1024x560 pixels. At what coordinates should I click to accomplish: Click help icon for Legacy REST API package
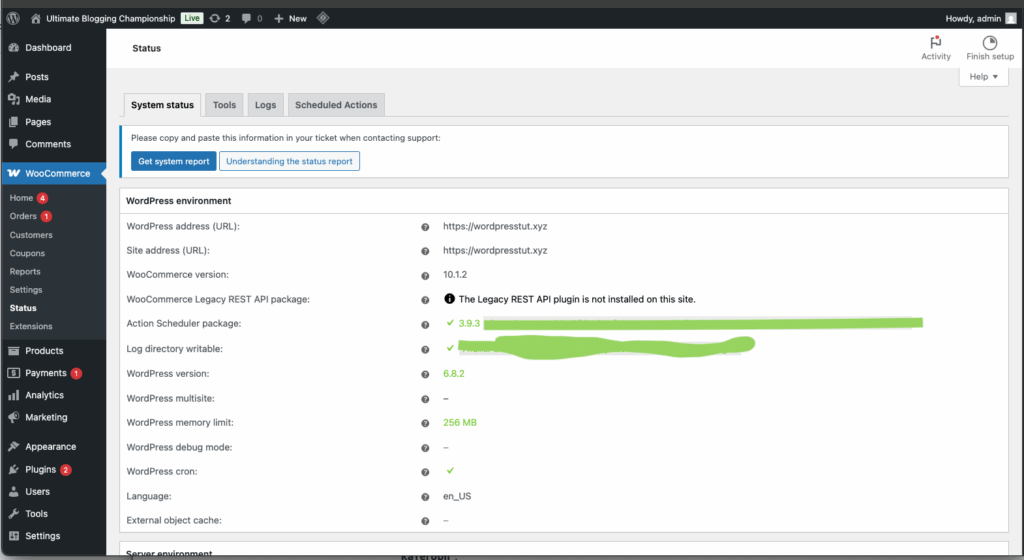point(425,300)
